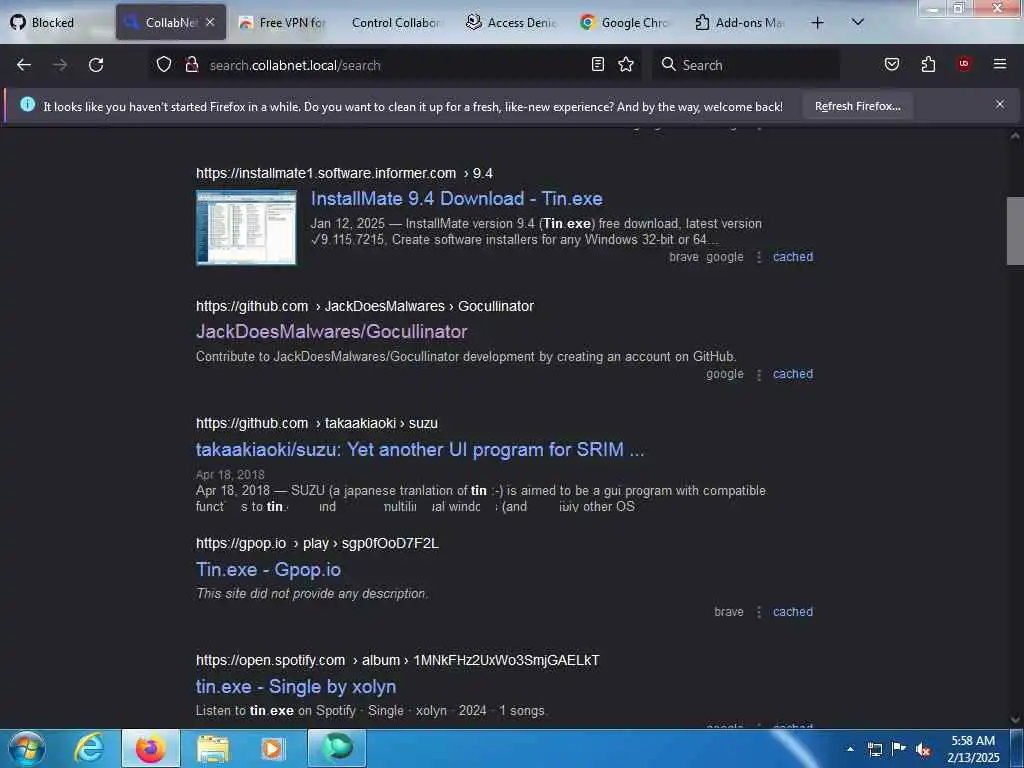Click the muted volume tray icon
1024x768 pixels.
click(923, 749)
